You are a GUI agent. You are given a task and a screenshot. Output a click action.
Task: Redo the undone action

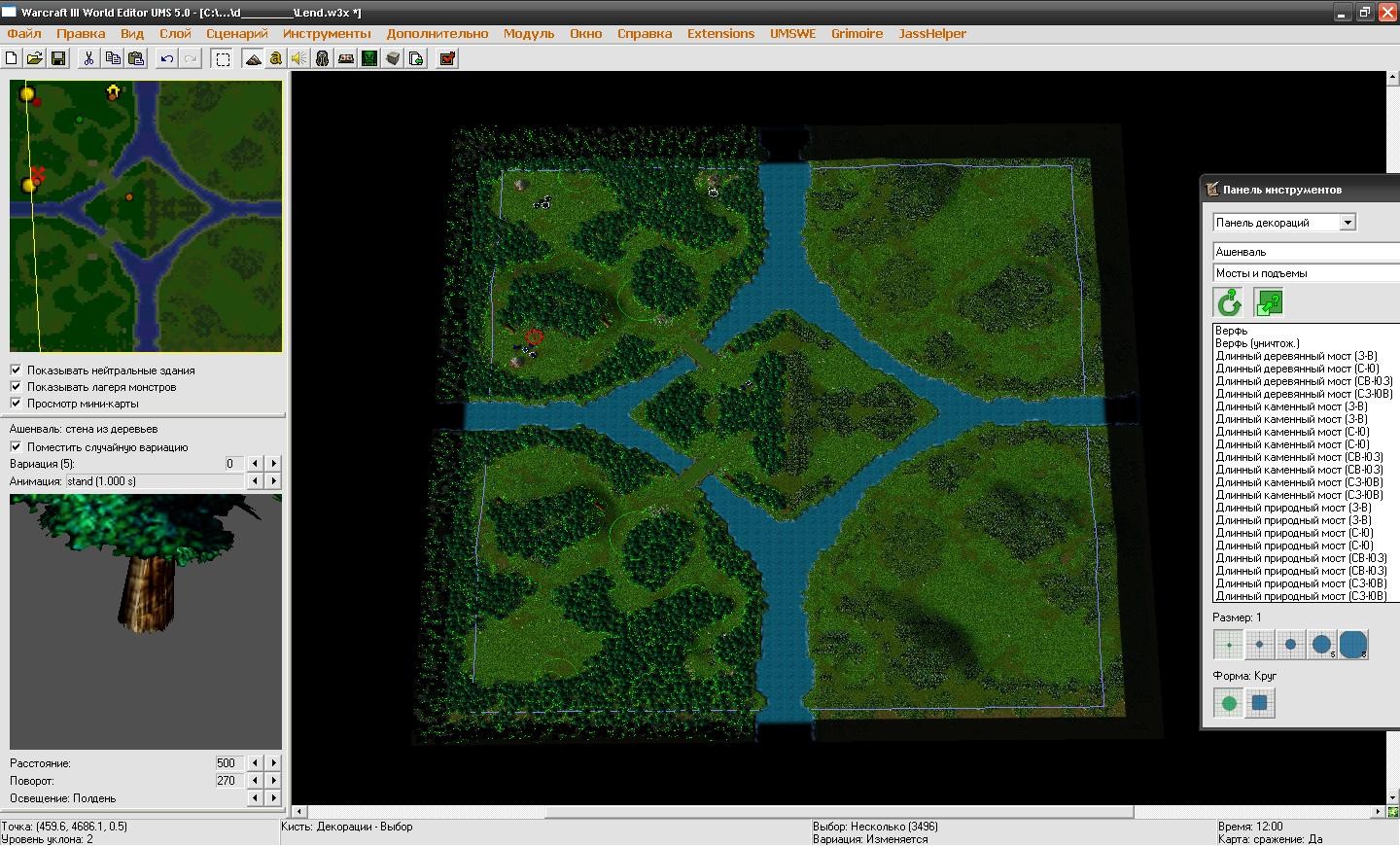[x=191, y=58]
